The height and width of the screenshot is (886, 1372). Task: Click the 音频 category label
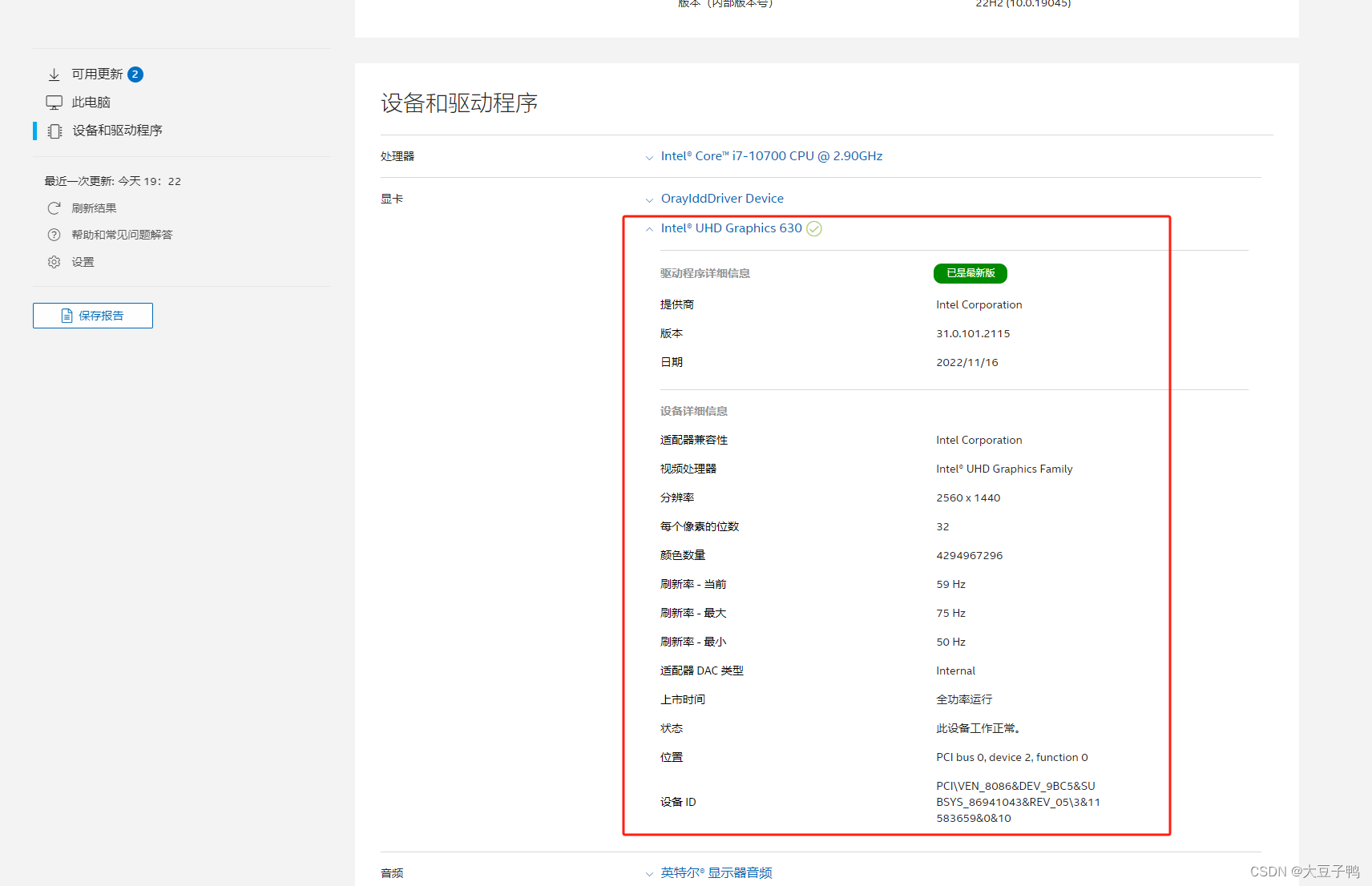pyautogui.click(x=392, y=874)
